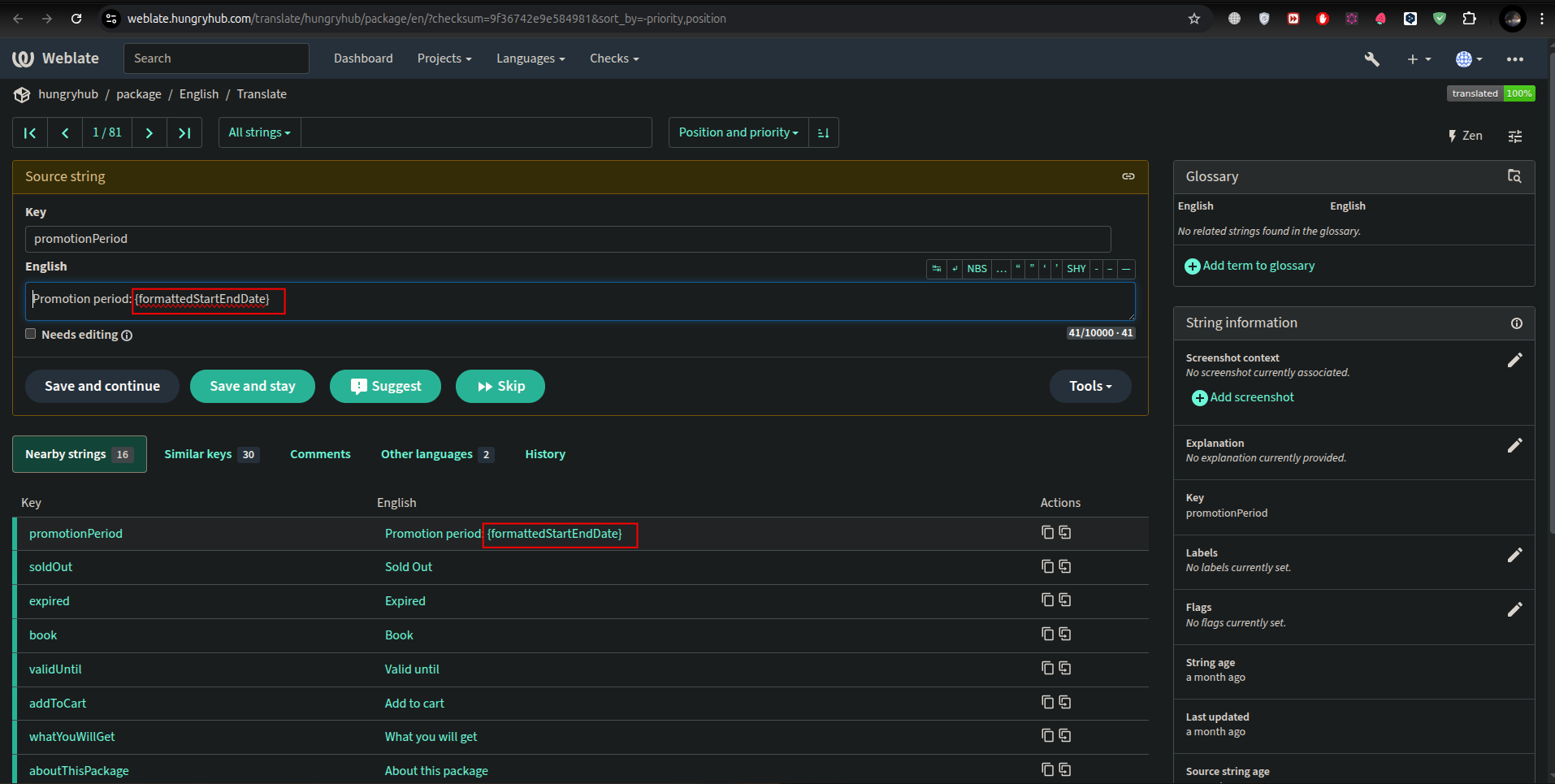Click the source string permalink icon

coord(1128,176)
